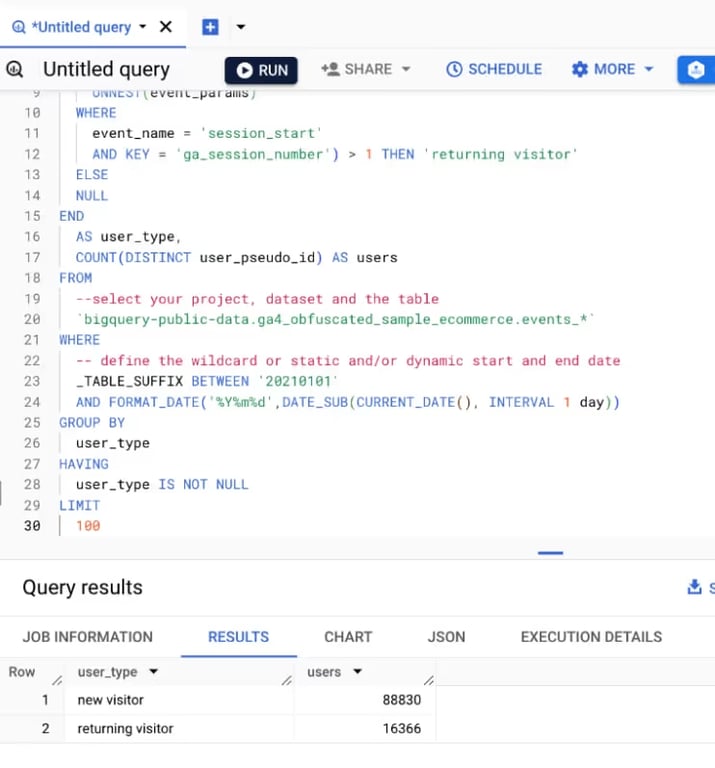Viewport: 715px width, 768px height.
Task: Click the blue hexagon button in the top toolbar
Action: pyautogui.click(x=696, y=70)
